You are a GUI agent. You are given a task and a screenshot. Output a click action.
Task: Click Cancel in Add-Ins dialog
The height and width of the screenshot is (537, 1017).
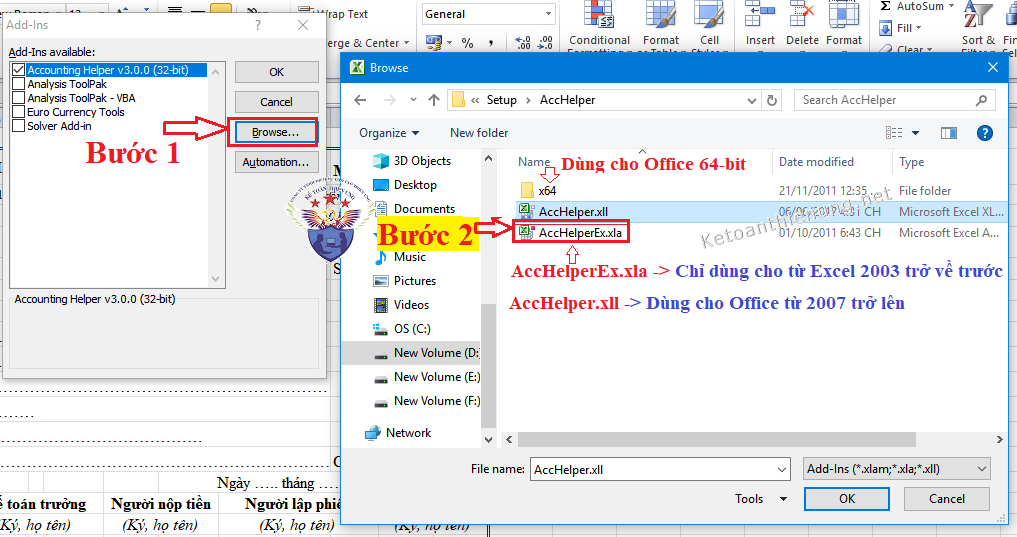click(276, 102)
